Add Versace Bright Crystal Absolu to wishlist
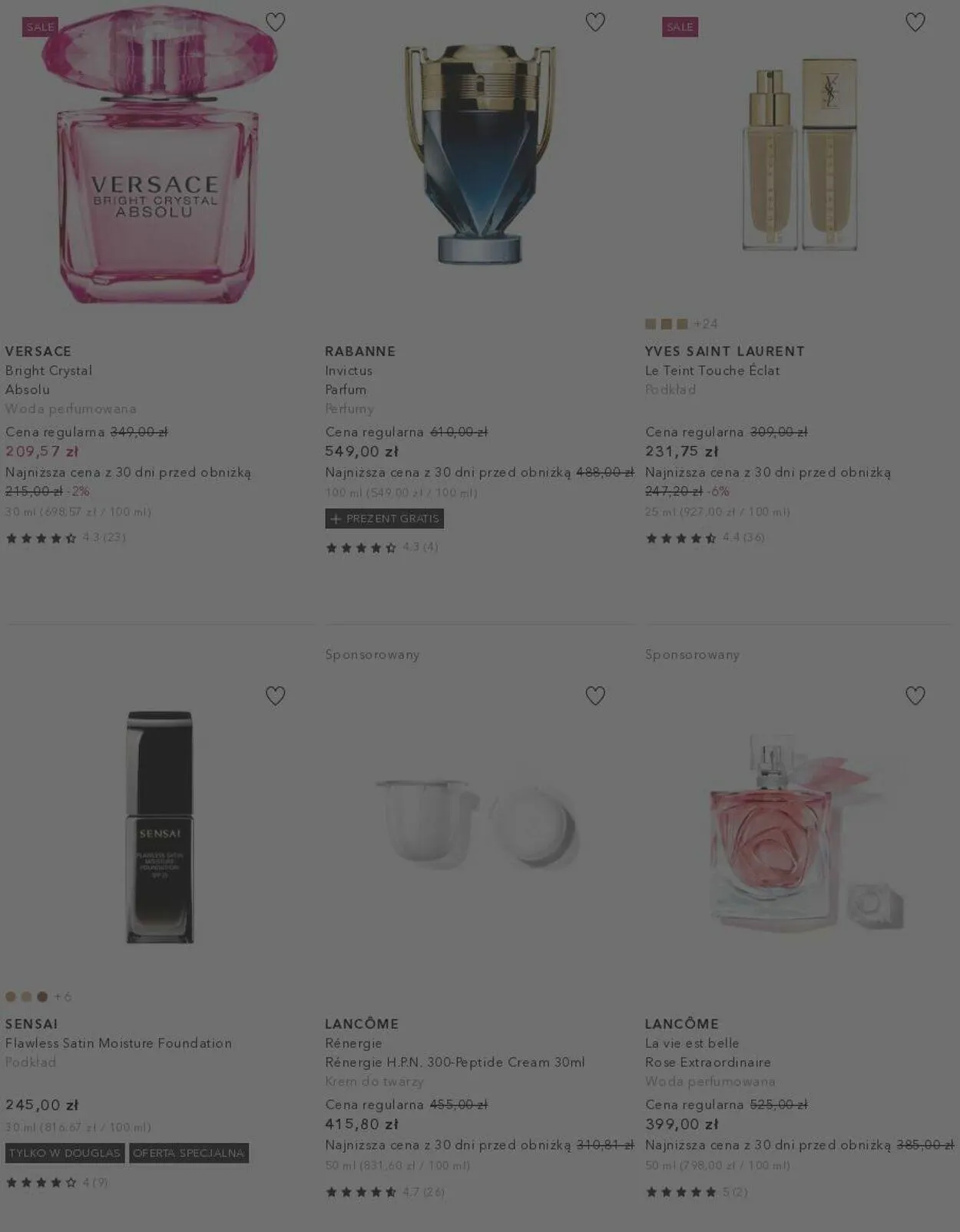Image resolution: width=960 pixels, height=1232 pixels. pos(275,22)
